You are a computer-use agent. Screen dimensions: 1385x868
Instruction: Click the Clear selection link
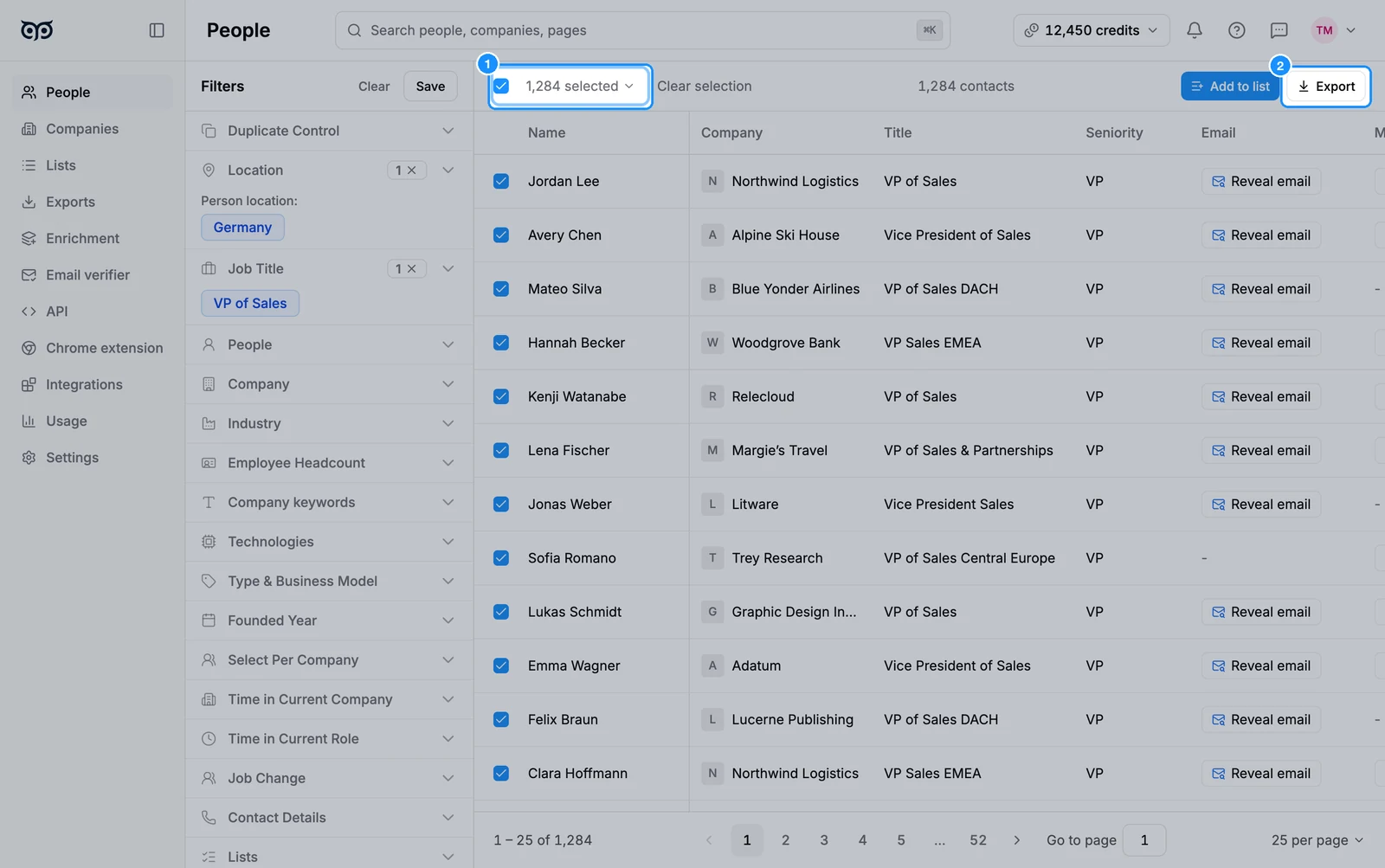(x=704, y=86)
